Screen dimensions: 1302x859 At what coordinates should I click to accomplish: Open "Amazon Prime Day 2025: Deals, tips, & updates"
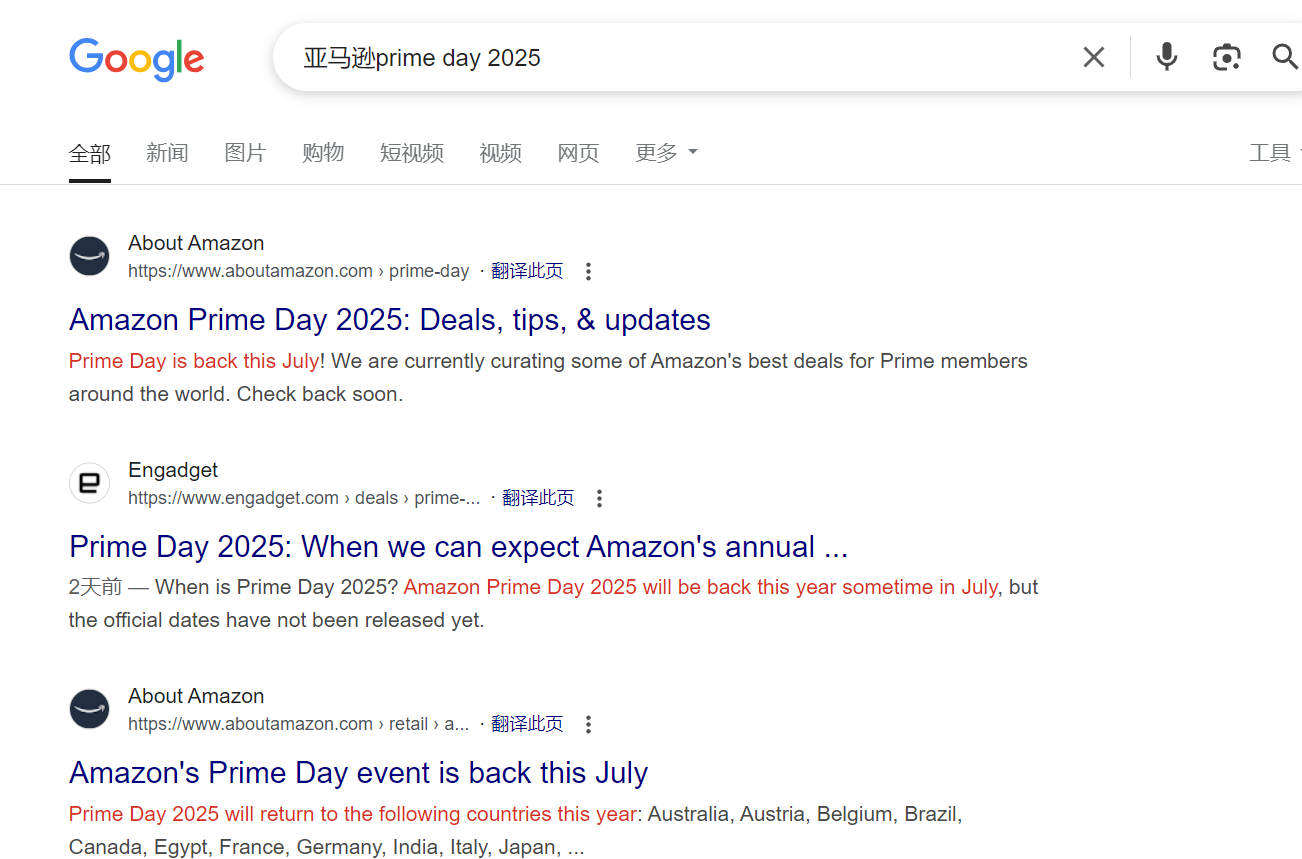pyautogui.click(x=390, y=320)
